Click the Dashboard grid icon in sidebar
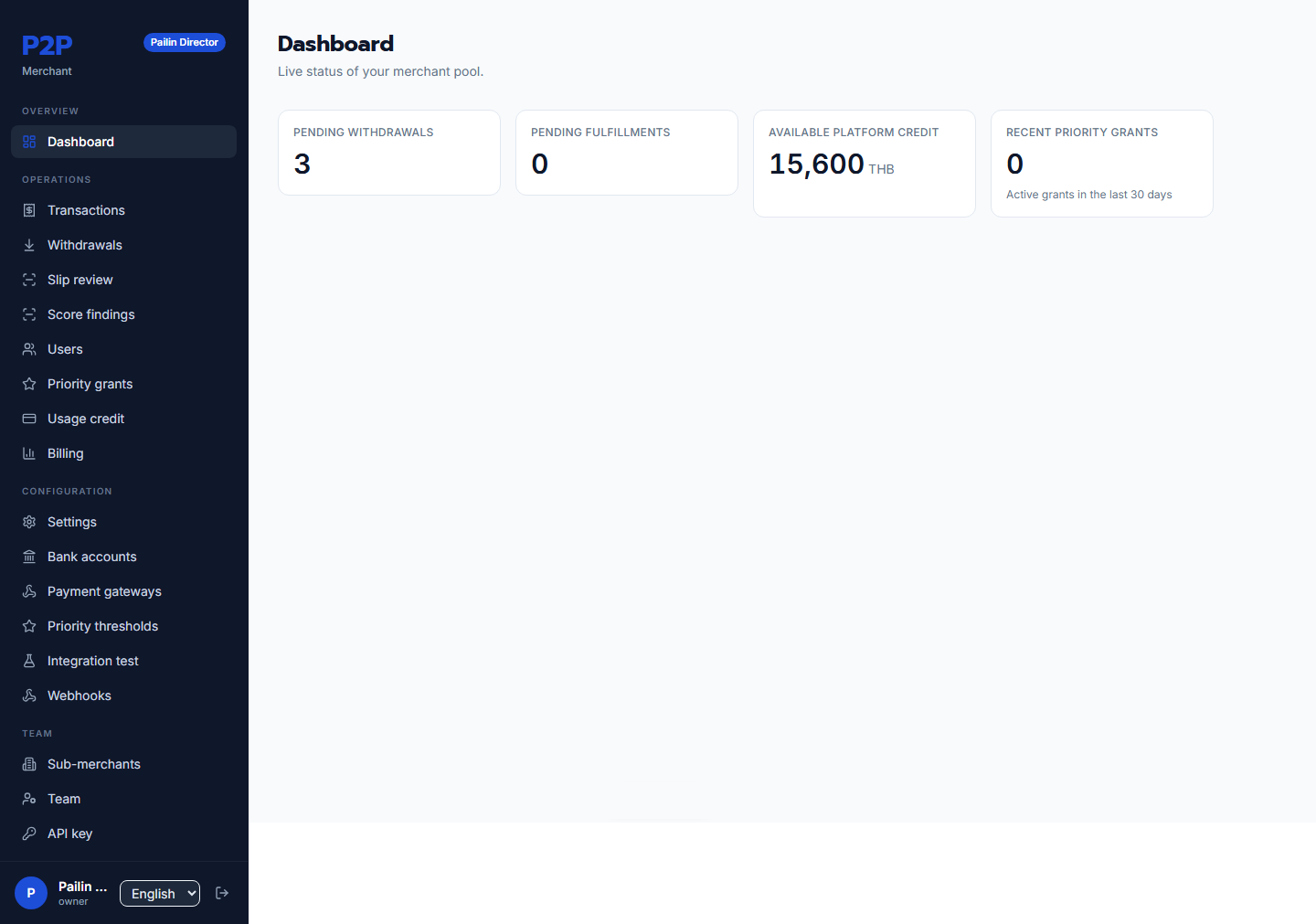Image resolution: width=1316 pixels, height=924 pixels. tap(29, 142)
